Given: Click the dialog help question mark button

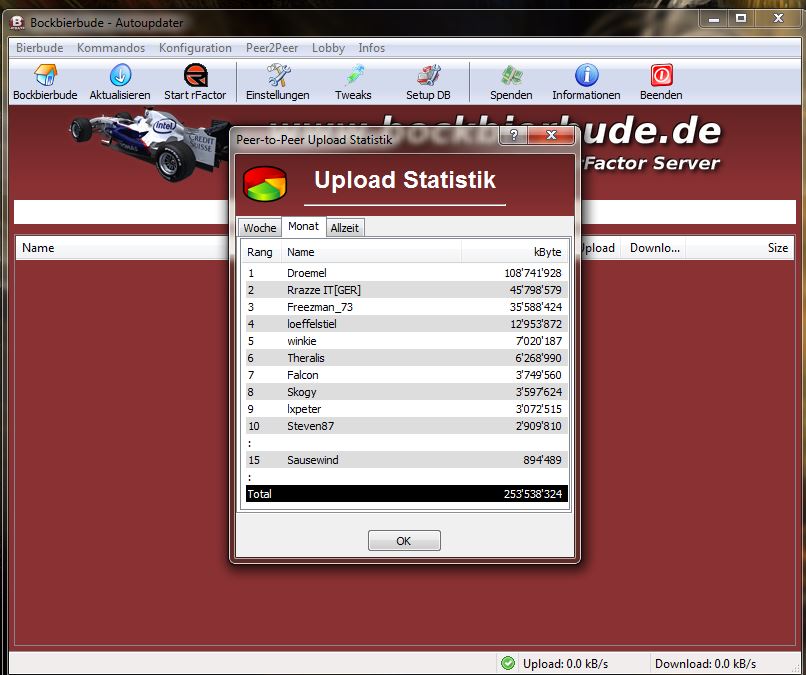Looking at the screenshot, I should [514, 137].
